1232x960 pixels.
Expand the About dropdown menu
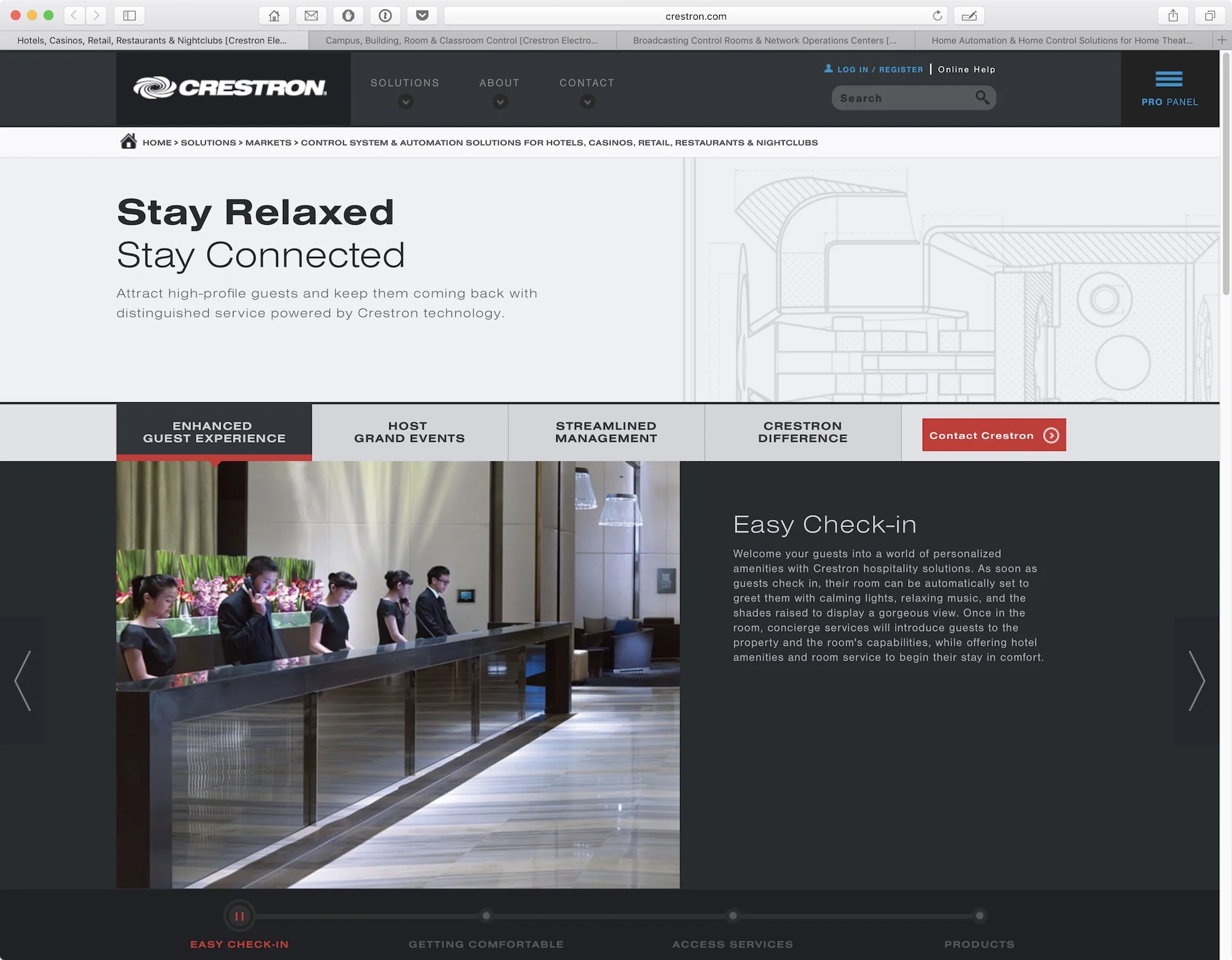[x=500, y=102]
